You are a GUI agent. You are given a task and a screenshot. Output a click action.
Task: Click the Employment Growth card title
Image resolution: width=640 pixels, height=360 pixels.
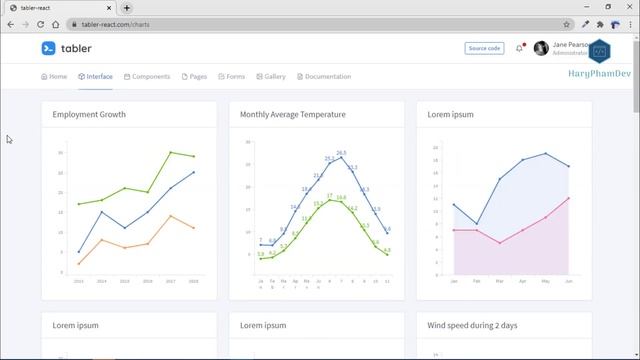(x=89, y=114)
